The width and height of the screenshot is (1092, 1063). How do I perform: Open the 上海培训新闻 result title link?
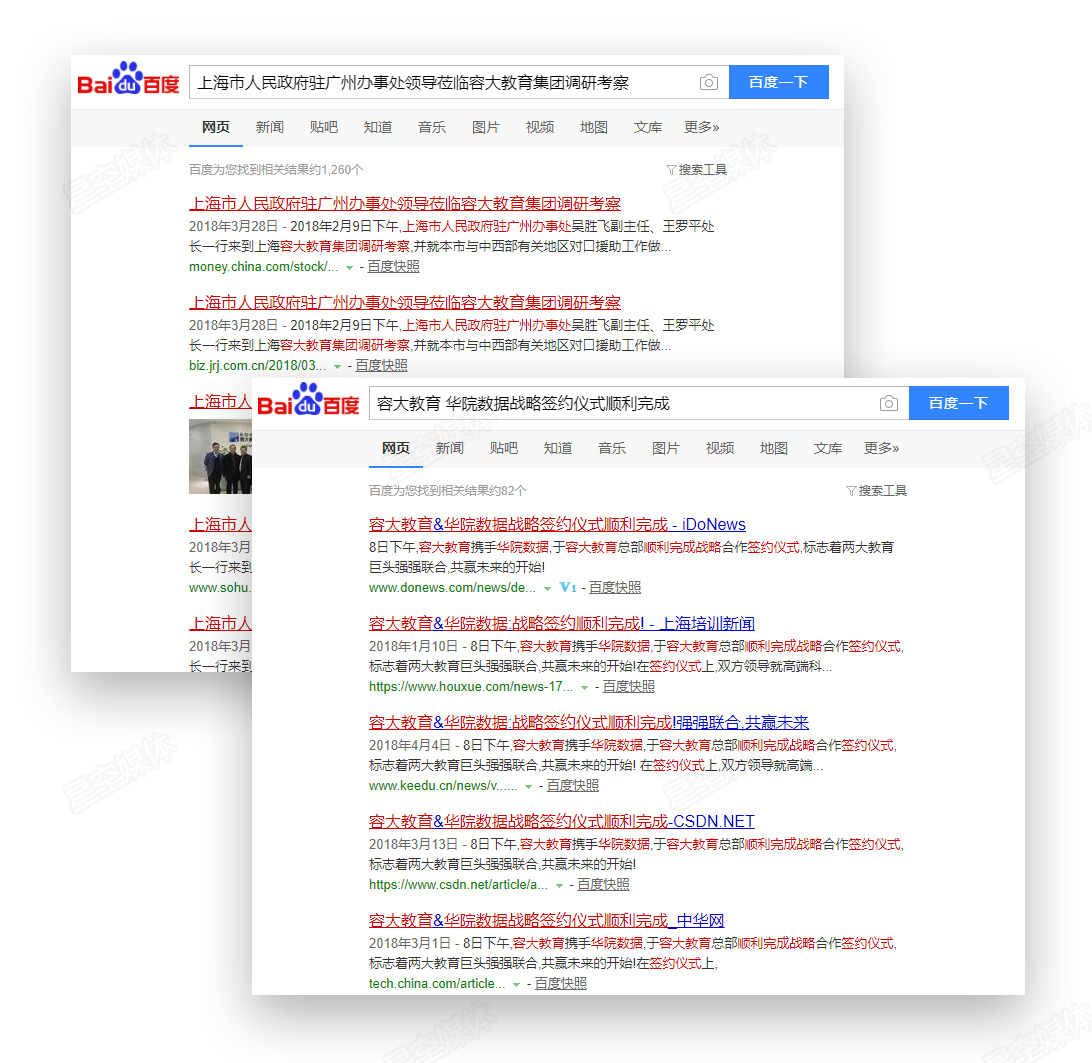[562, 623]
